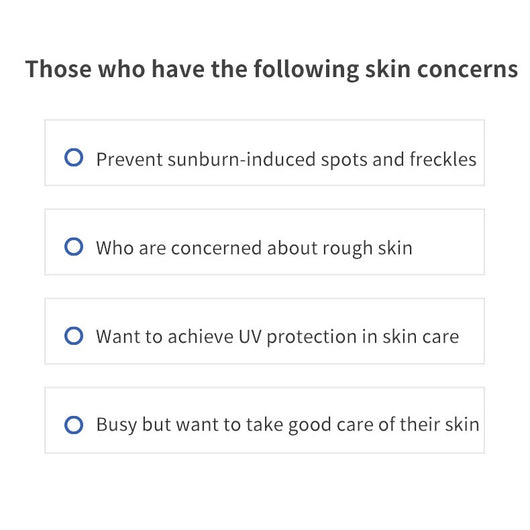This screenshot has height=530, width=530.
Task: Select the circle next to Busy option
Action: 74,425
